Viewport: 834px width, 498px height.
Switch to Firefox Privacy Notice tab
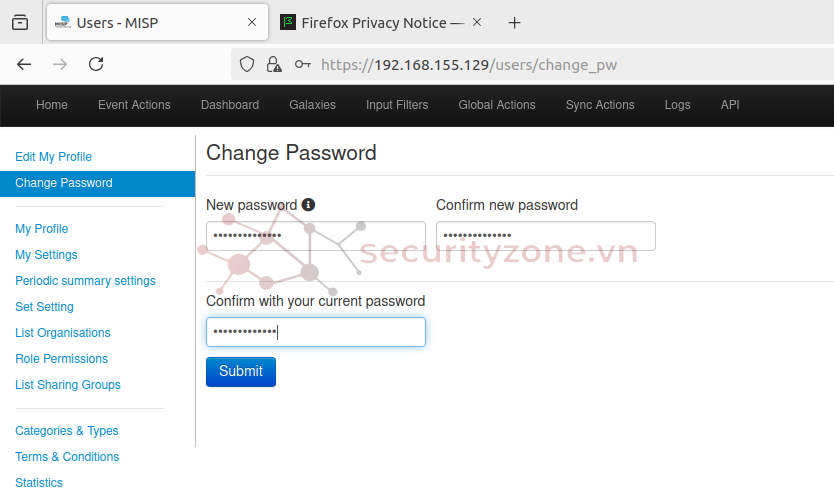point(373,23)
